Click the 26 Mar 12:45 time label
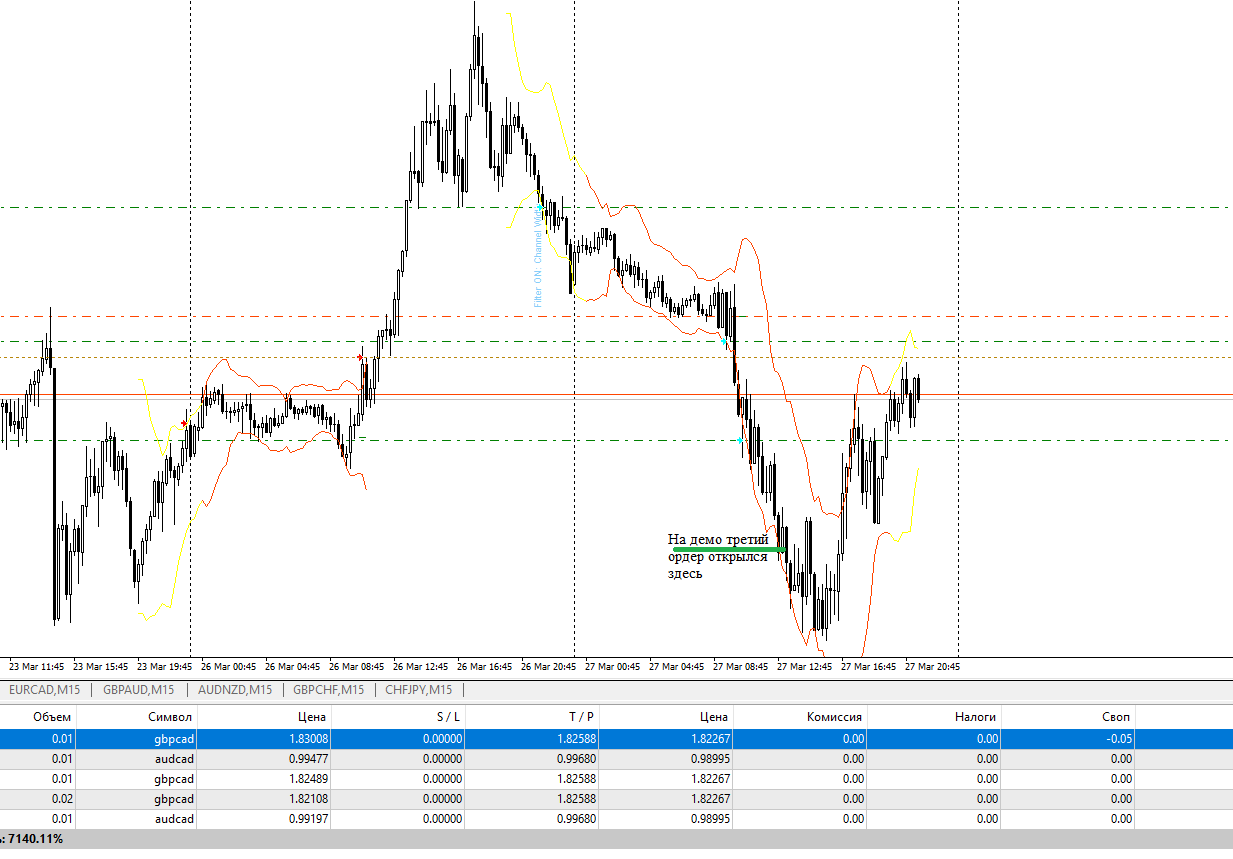 pyautogui.click(x=420, y=666)
